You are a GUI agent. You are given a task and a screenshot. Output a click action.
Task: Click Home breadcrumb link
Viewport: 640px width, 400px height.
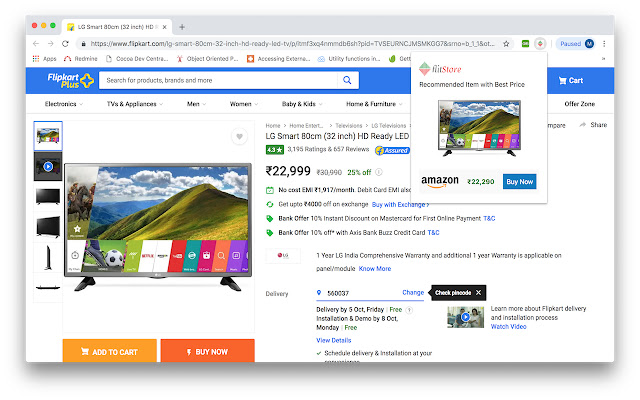[x=273, y=126]
